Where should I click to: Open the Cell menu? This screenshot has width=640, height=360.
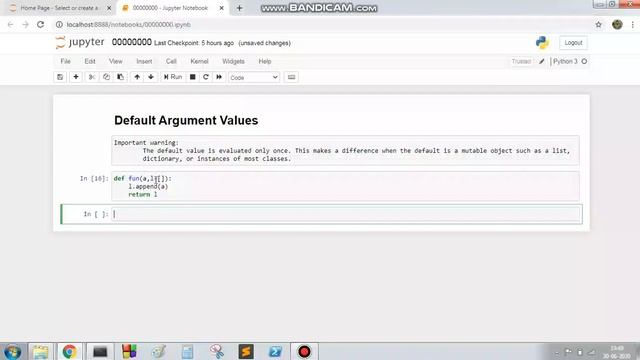tap(171, 62)
